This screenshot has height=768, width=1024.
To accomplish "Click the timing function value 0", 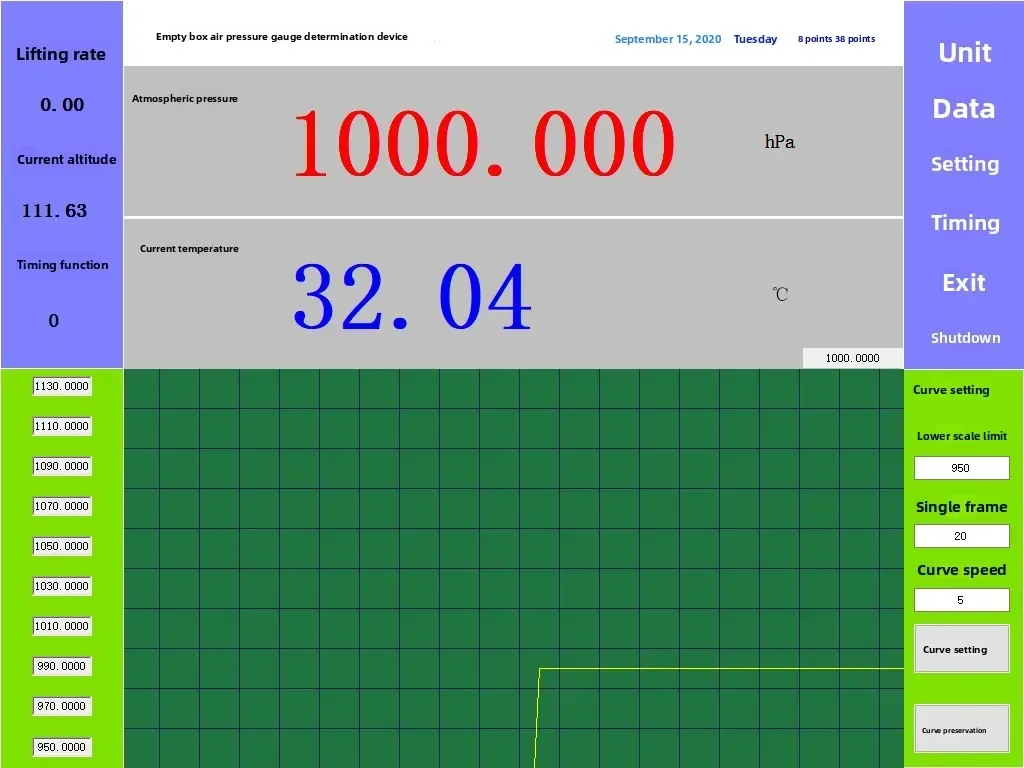I will point(54,321).
